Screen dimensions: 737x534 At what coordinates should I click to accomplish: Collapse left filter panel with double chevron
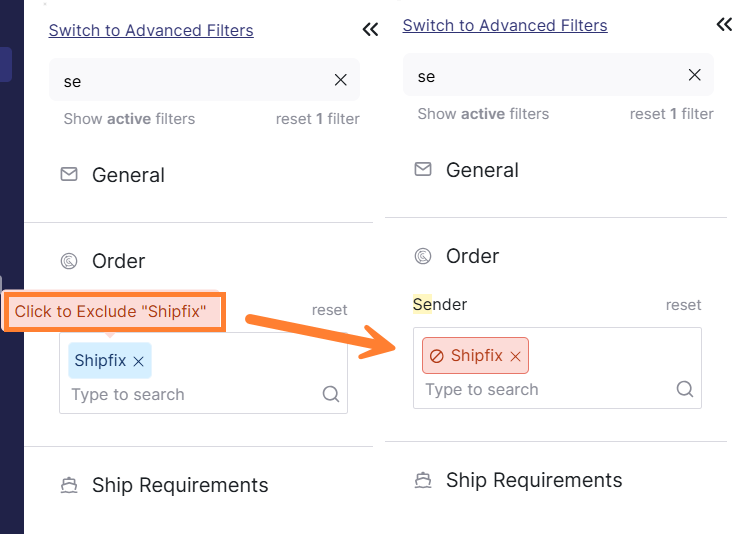[370, 30]
